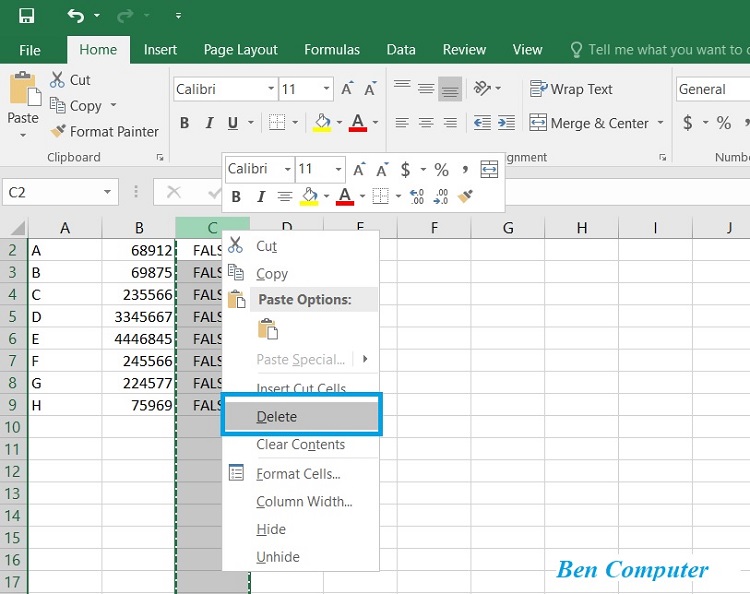Click Decrease Decimal in mini toolbar
The width and height of the screenshot is (750, 594).
tap(441, 196)
